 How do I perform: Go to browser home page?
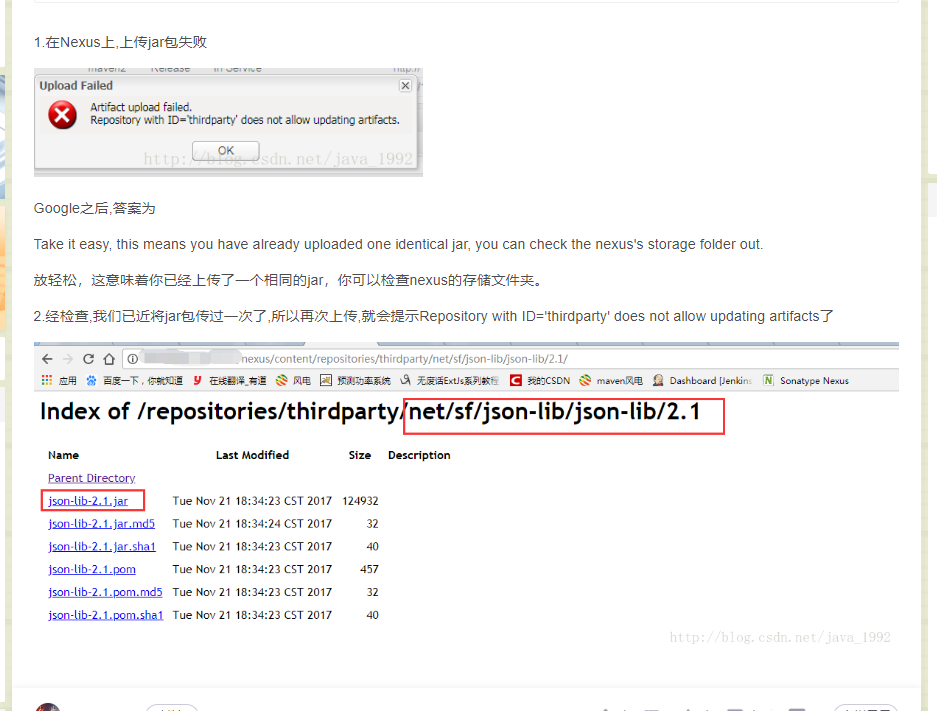[x=109, y=358]
